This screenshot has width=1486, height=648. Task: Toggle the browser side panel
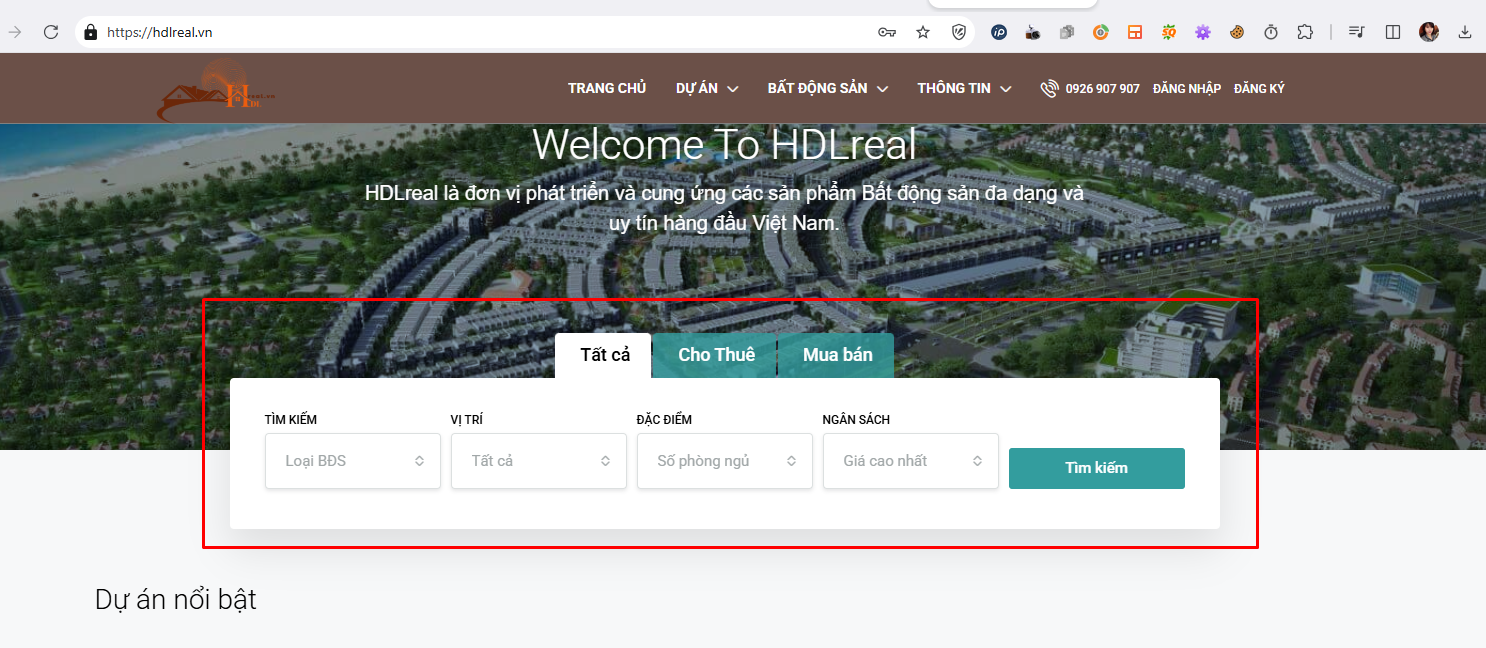(1393, 32)
